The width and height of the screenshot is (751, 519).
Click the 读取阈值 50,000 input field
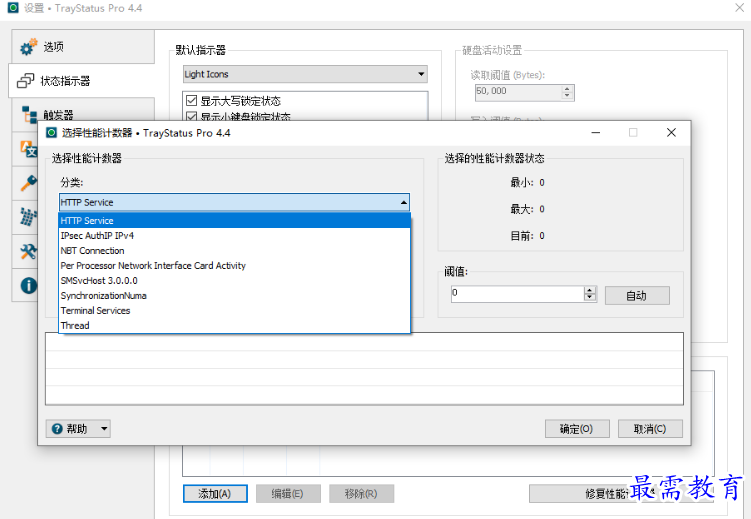point(518,92)
